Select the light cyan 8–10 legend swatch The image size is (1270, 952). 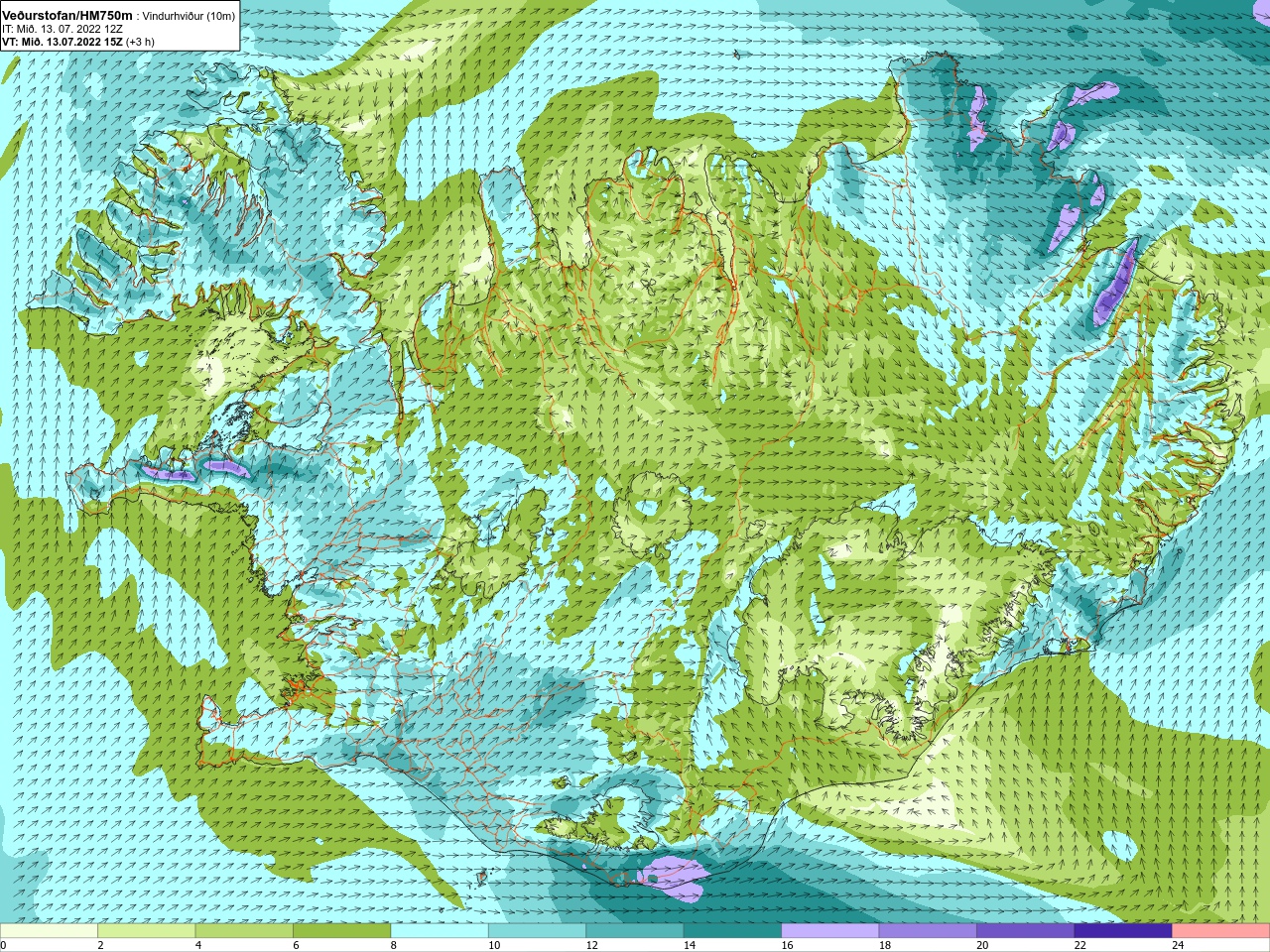click(440, 931)
